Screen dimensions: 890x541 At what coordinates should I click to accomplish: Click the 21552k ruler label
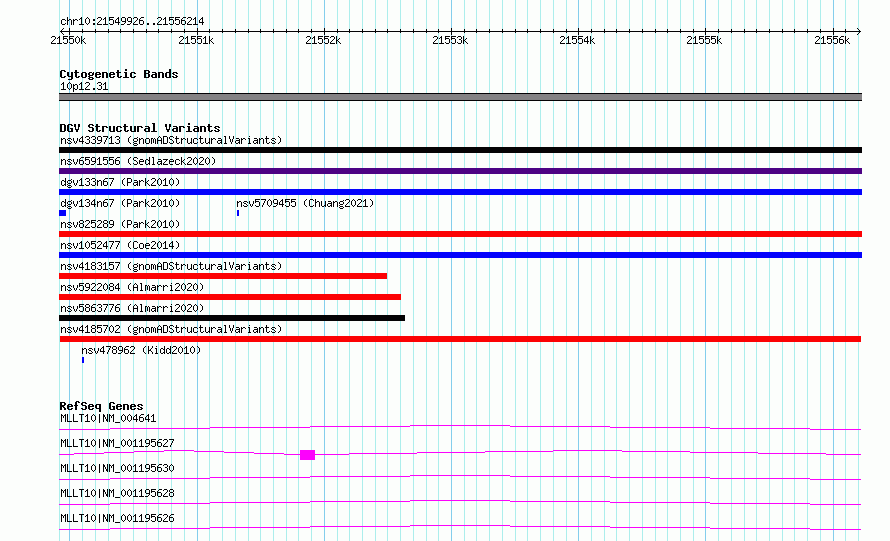pos(323,40)
